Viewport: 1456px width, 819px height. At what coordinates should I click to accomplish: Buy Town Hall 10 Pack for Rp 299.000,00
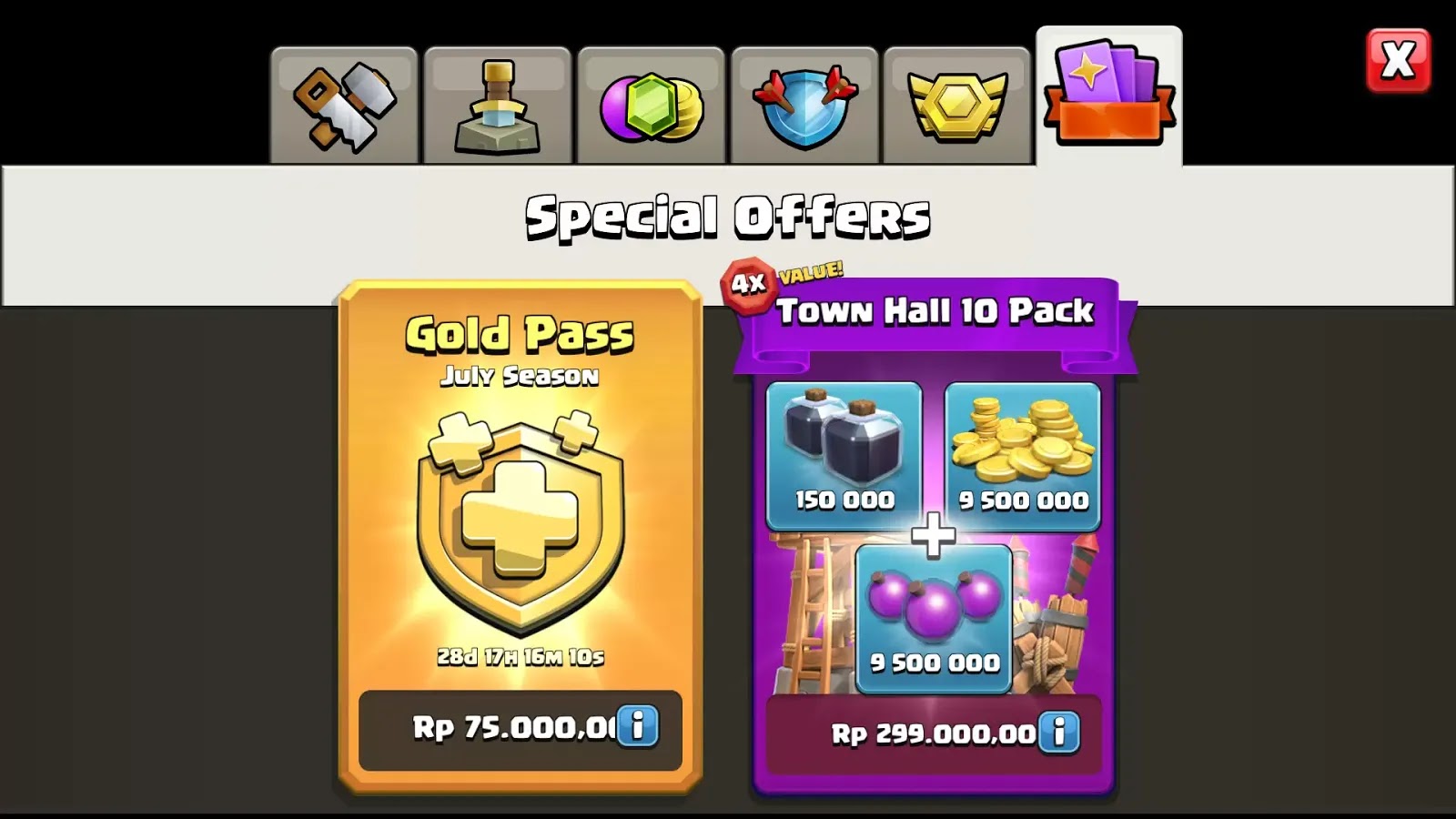(934, 734)
